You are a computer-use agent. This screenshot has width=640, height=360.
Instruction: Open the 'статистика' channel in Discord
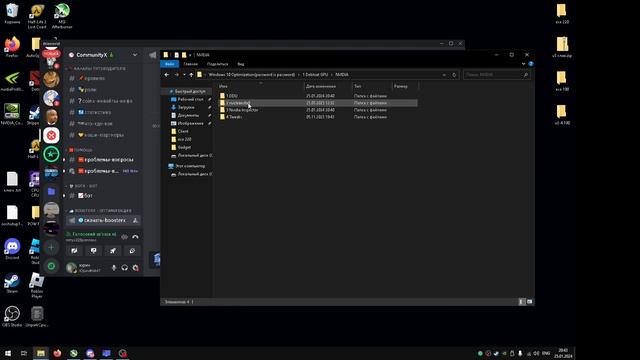[103, 112]
